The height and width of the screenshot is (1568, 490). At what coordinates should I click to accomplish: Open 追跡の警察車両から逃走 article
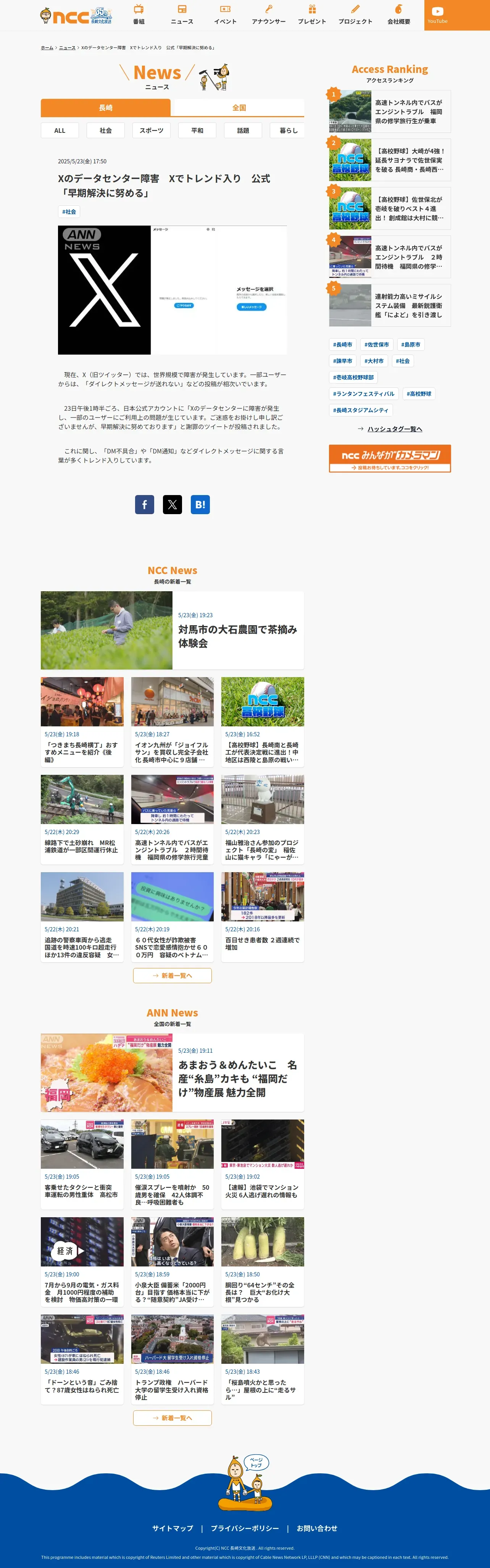82,917
